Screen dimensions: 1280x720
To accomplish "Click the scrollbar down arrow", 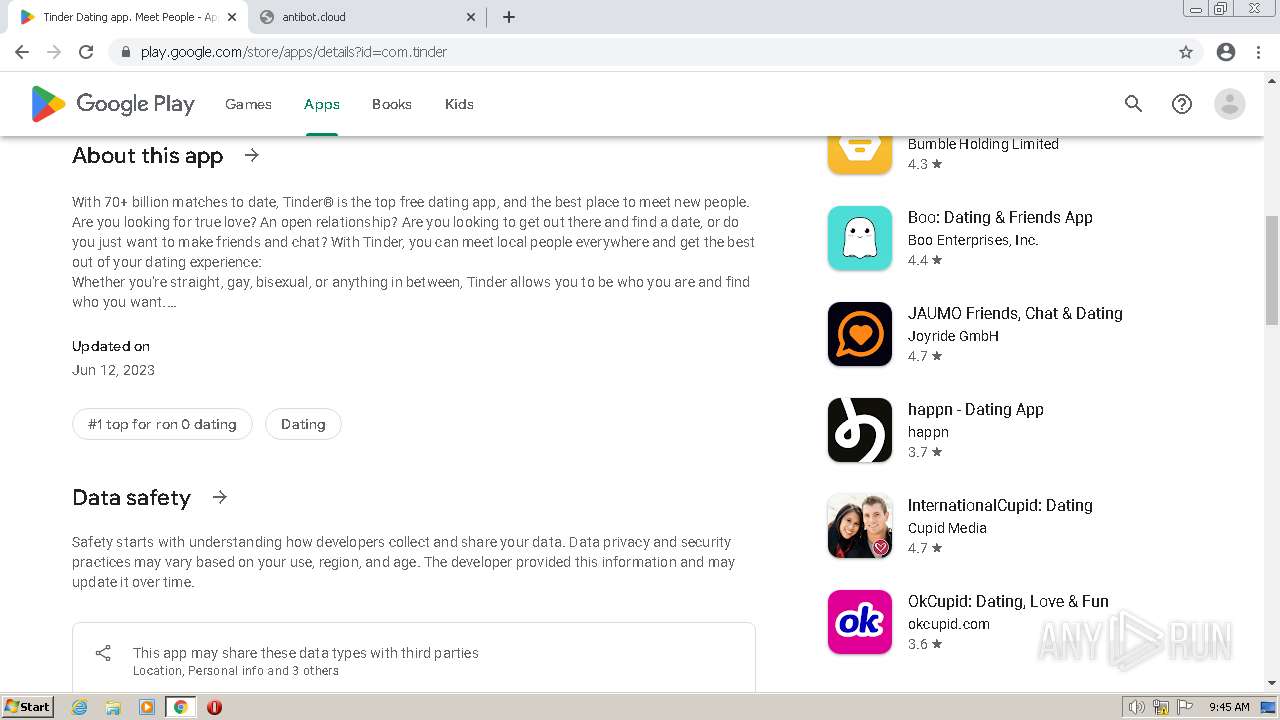I will 1272,683.
